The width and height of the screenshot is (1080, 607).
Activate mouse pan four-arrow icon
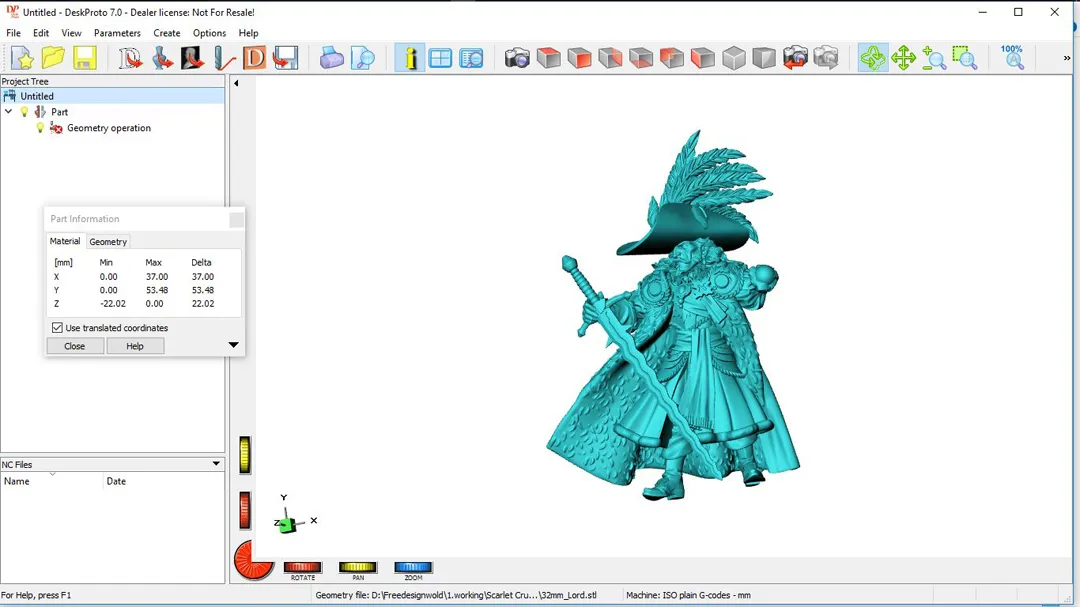(x=903, y=58)
